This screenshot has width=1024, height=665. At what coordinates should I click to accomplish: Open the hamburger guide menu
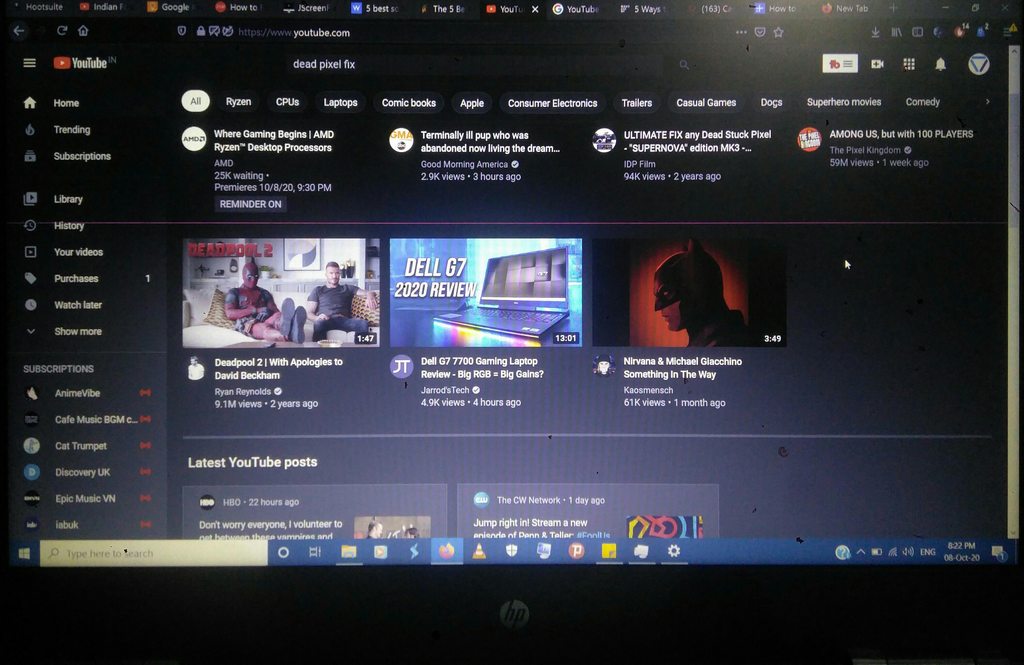tap(28, 62)
